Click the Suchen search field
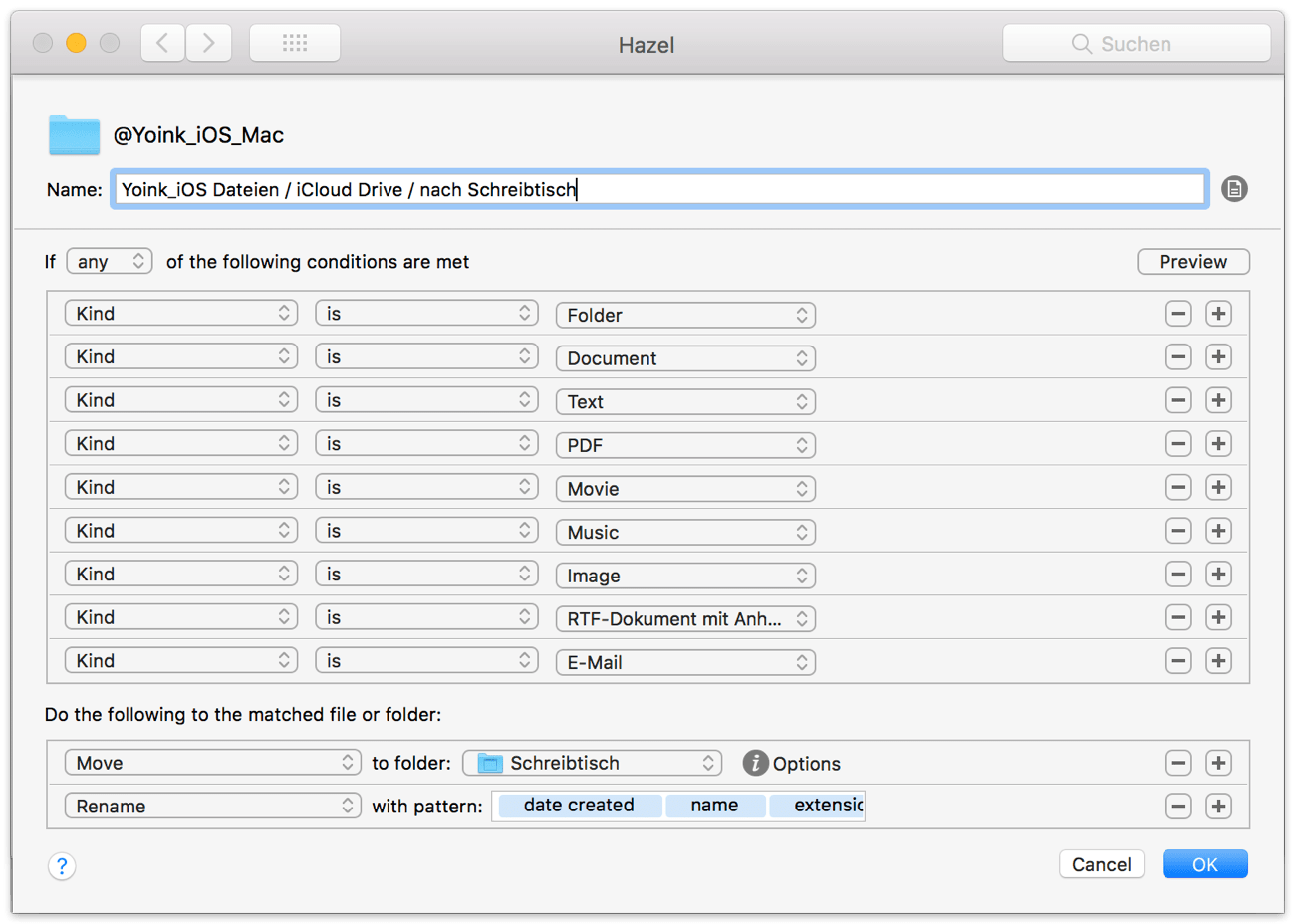The image size is (1295, 924). (x=1137, y=43)
